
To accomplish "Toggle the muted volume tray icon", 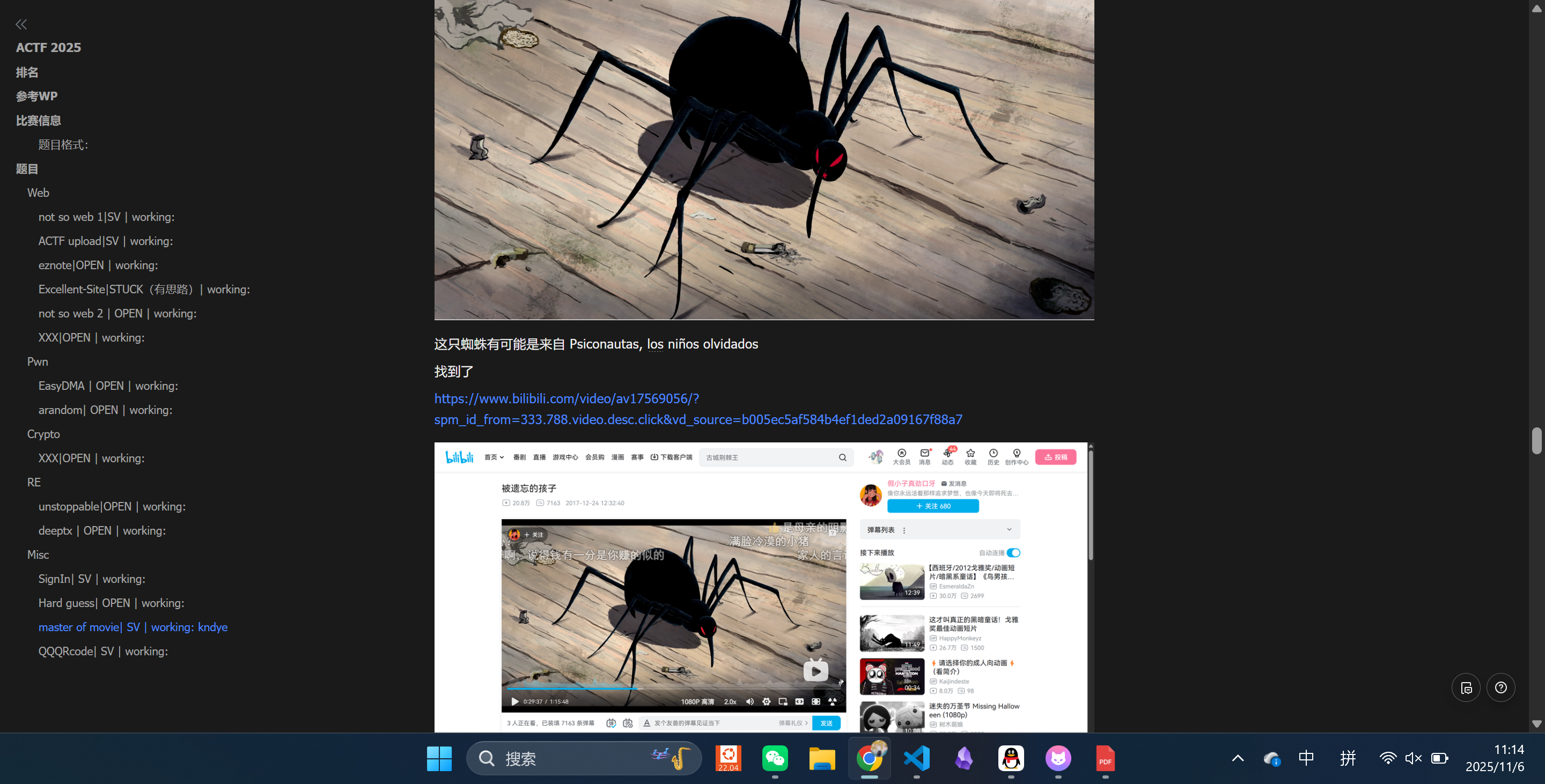I will [1413, 758].
